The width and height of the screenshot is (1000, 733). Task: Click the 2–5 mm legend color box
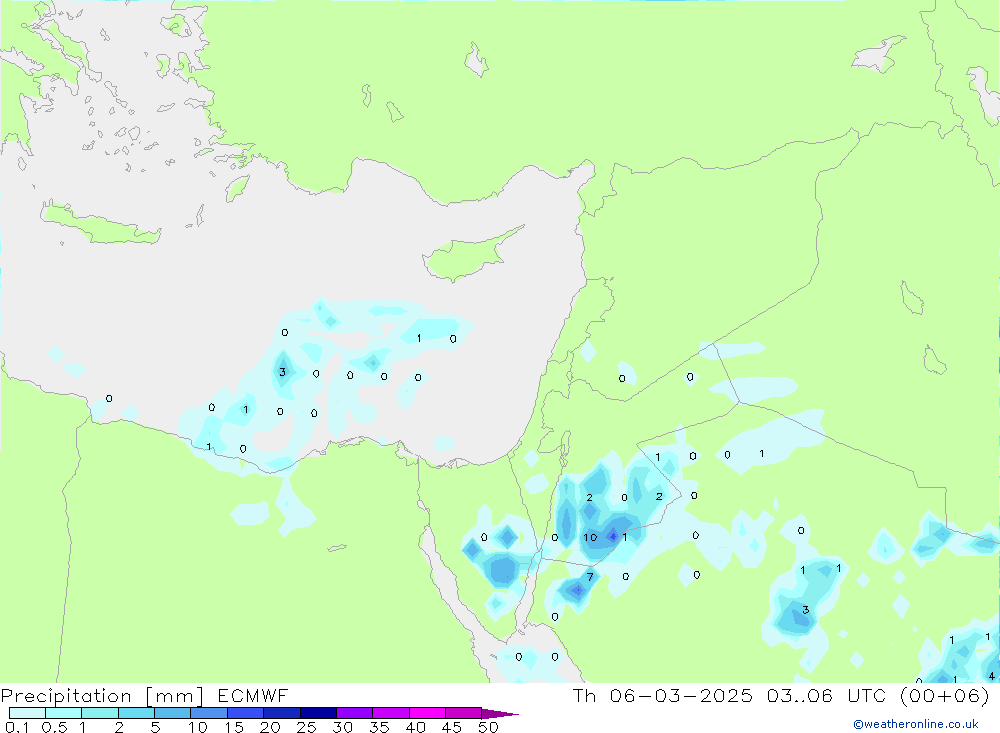point(136,713)
